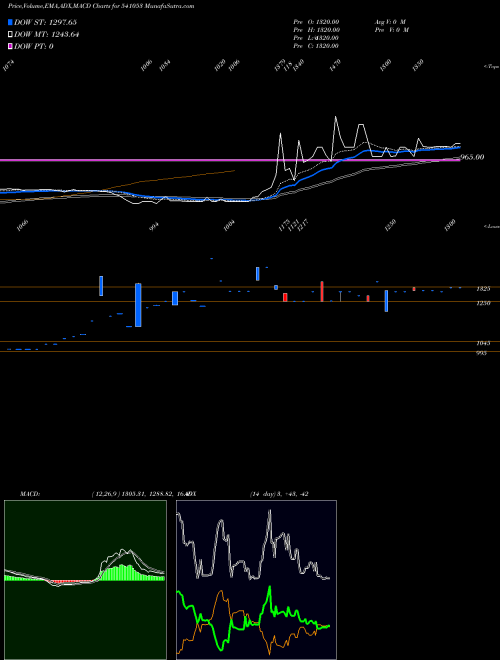Image resolution: width=500 pixels, height=660 pixels.
Task: Click the 993 price level label
Action: (481, 354)
